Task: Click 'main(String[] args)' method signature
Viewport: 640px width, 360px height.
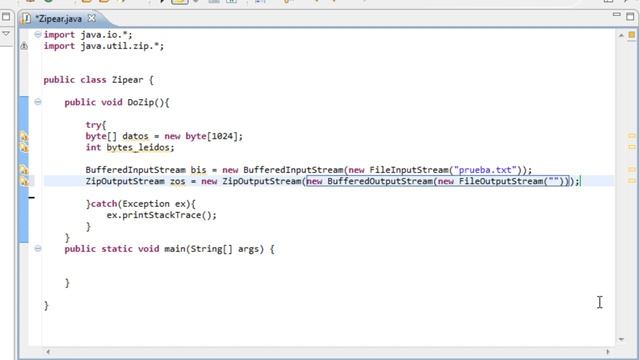Action: pos(214,249)
